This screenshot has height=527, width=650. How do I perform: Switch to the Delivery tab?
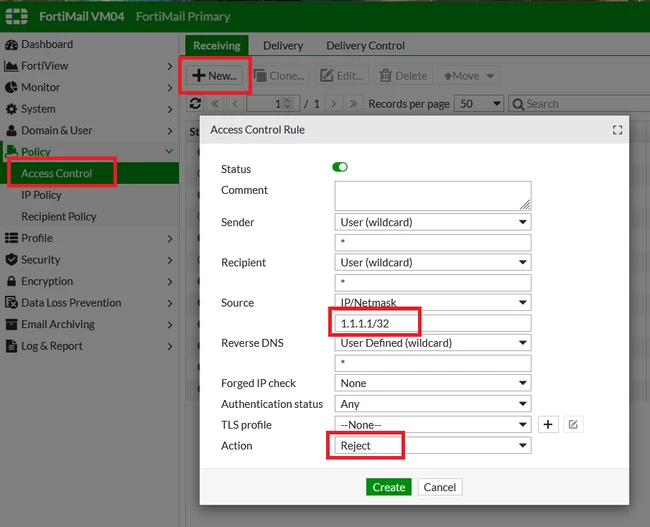coord(283,46)
